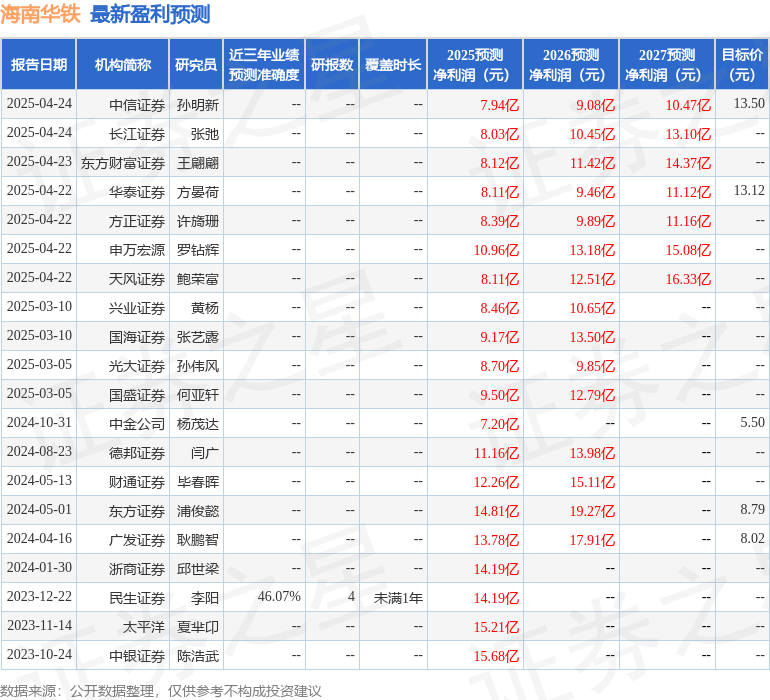This screenshot has height=700, width=770.
Task: Select the 机构简称 column header
Action: (x=123, y=64)
